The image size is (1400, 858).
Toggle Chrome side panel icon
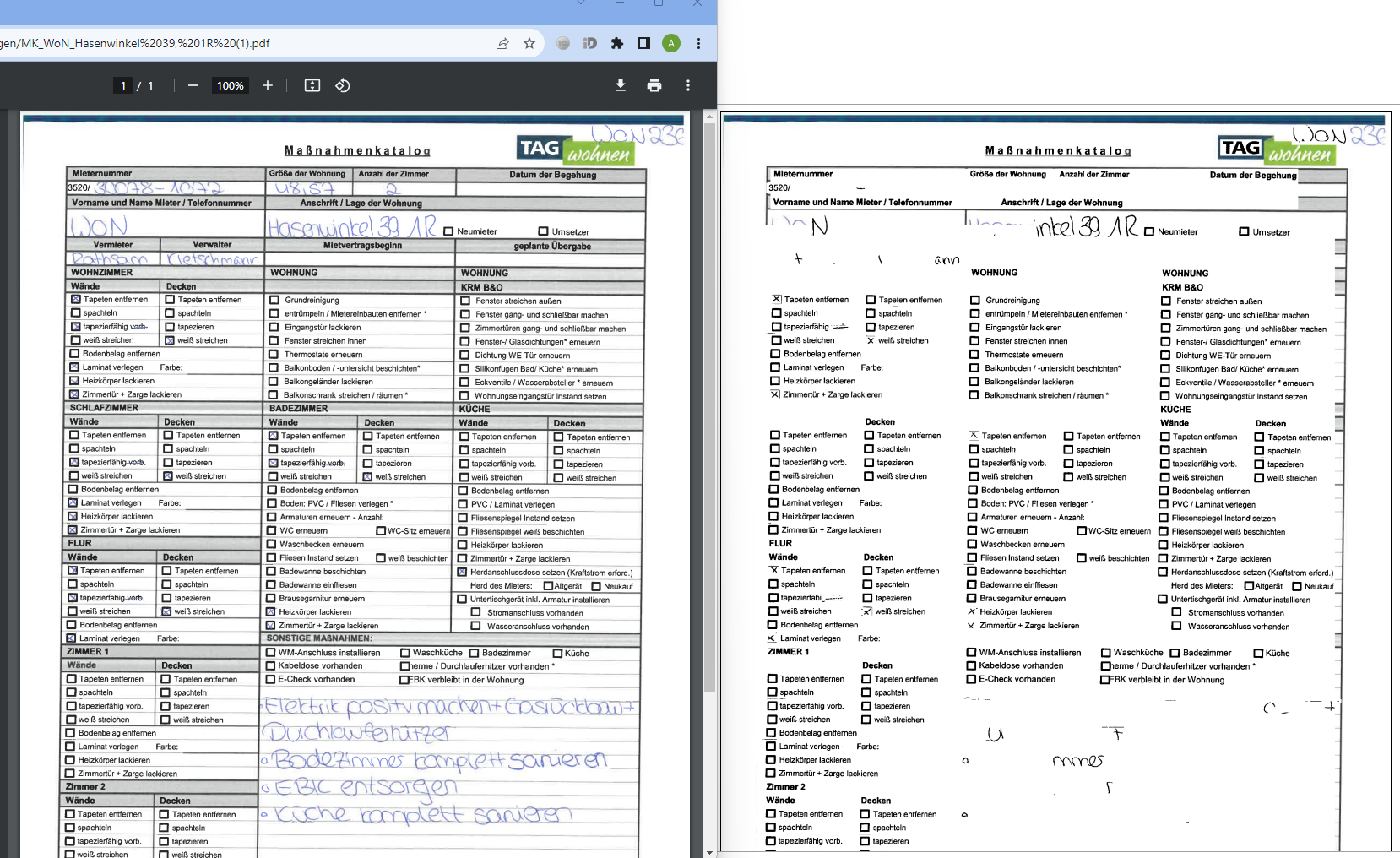[x=644, y=43]
